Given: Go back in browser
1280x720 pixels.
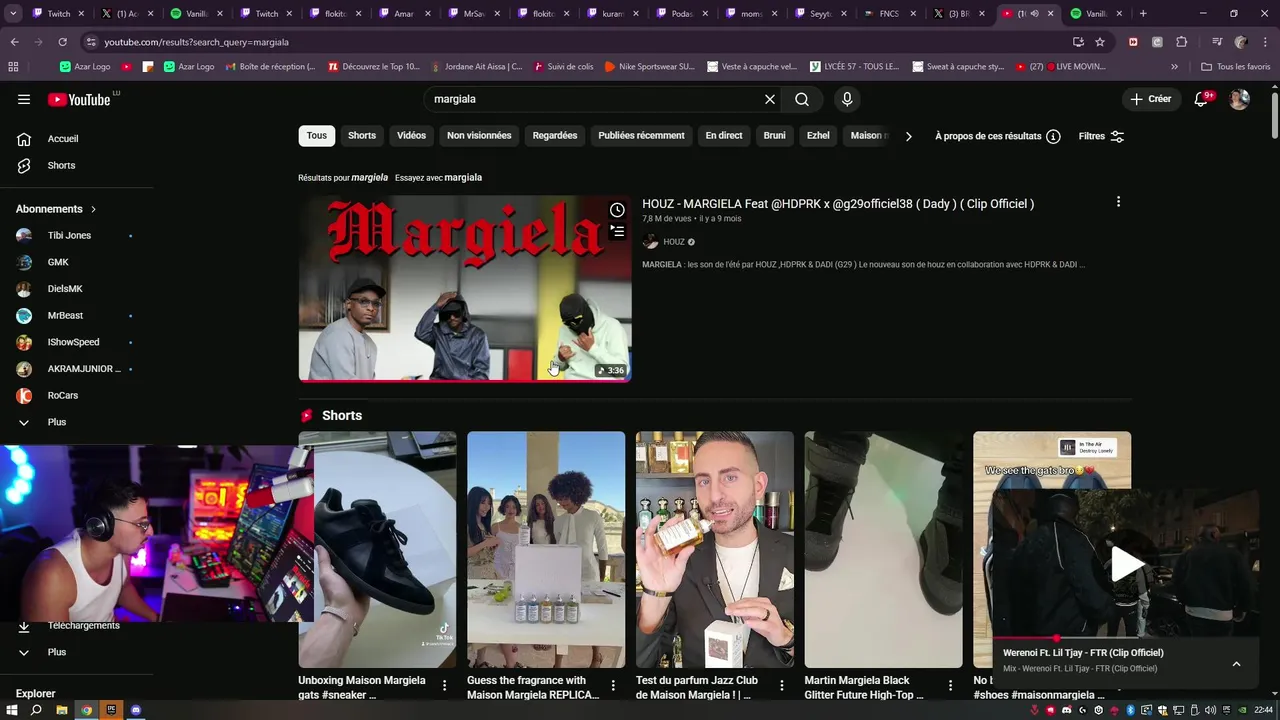Looking at the screenshot, I should (x=14, y=42).
